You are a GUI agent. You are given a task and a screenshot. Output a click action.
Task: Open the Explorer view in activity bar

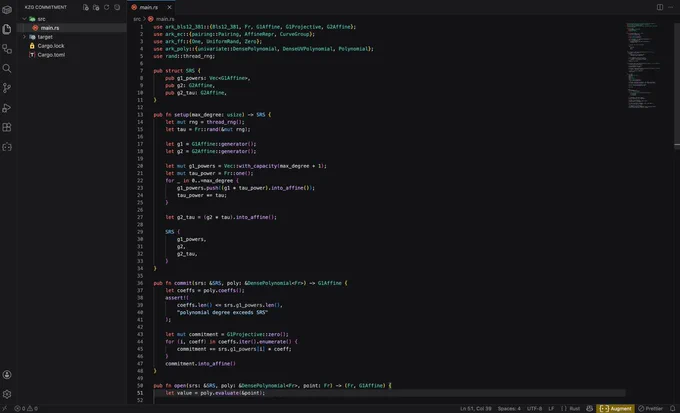(7, 29)
